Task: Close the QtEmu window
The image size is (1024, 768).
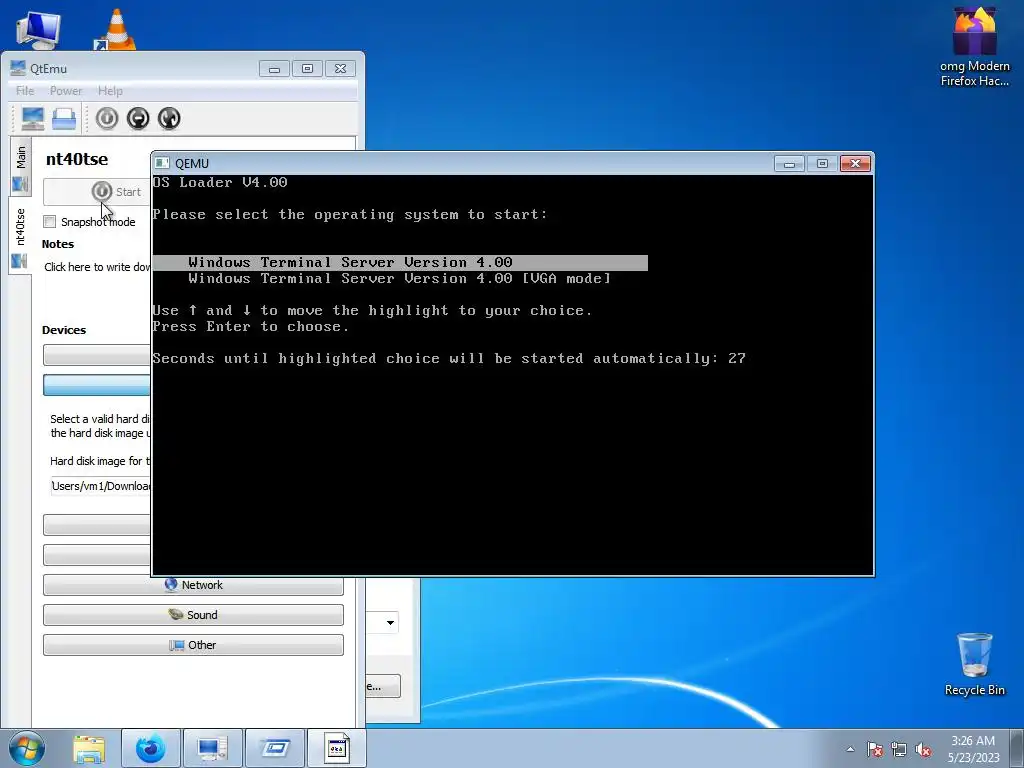Action: (x=340, y=69)
